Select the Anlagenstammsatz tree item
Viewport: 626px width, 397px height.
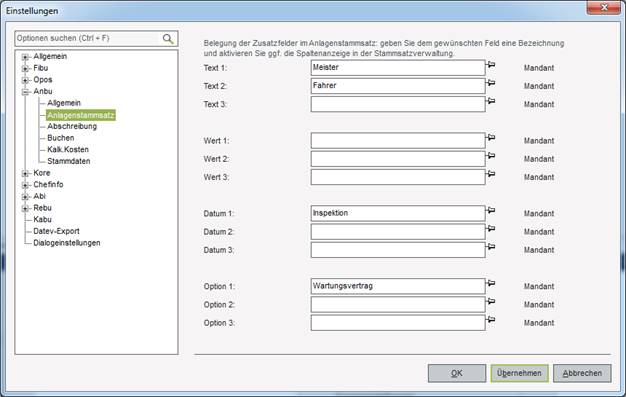tap(81, 115)
